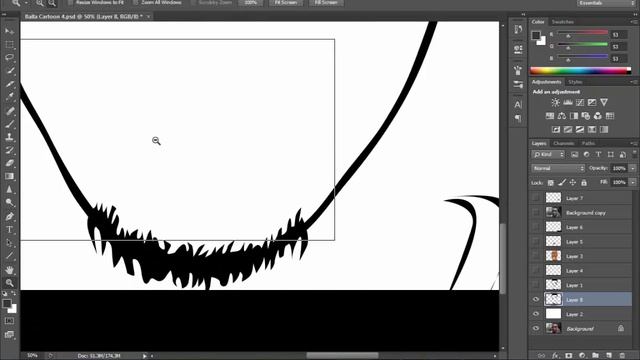The height and width of the screenshot is (360, 640).
Task: Check Resize Windows to Fit
Action: point(70,2)
